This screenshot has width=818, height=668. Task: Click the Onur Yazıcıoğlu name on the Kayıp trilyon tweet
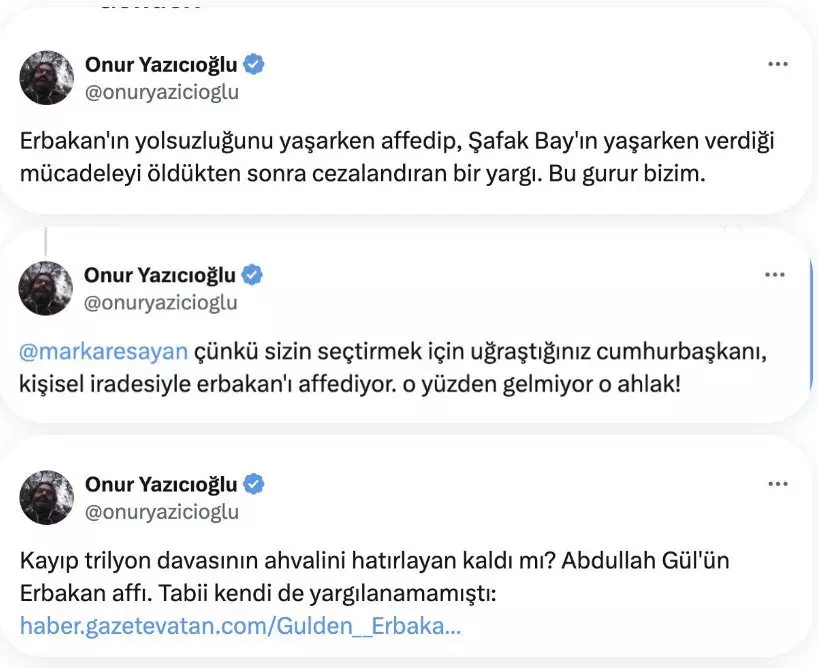[x=161, y=485]
